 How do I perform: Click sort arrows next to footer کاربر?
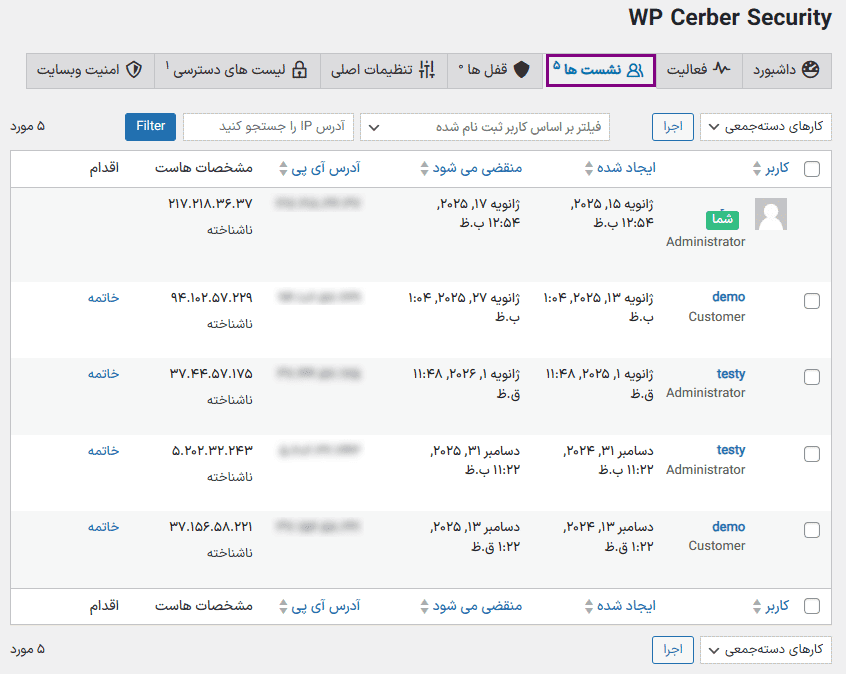(x=757, y=606)
